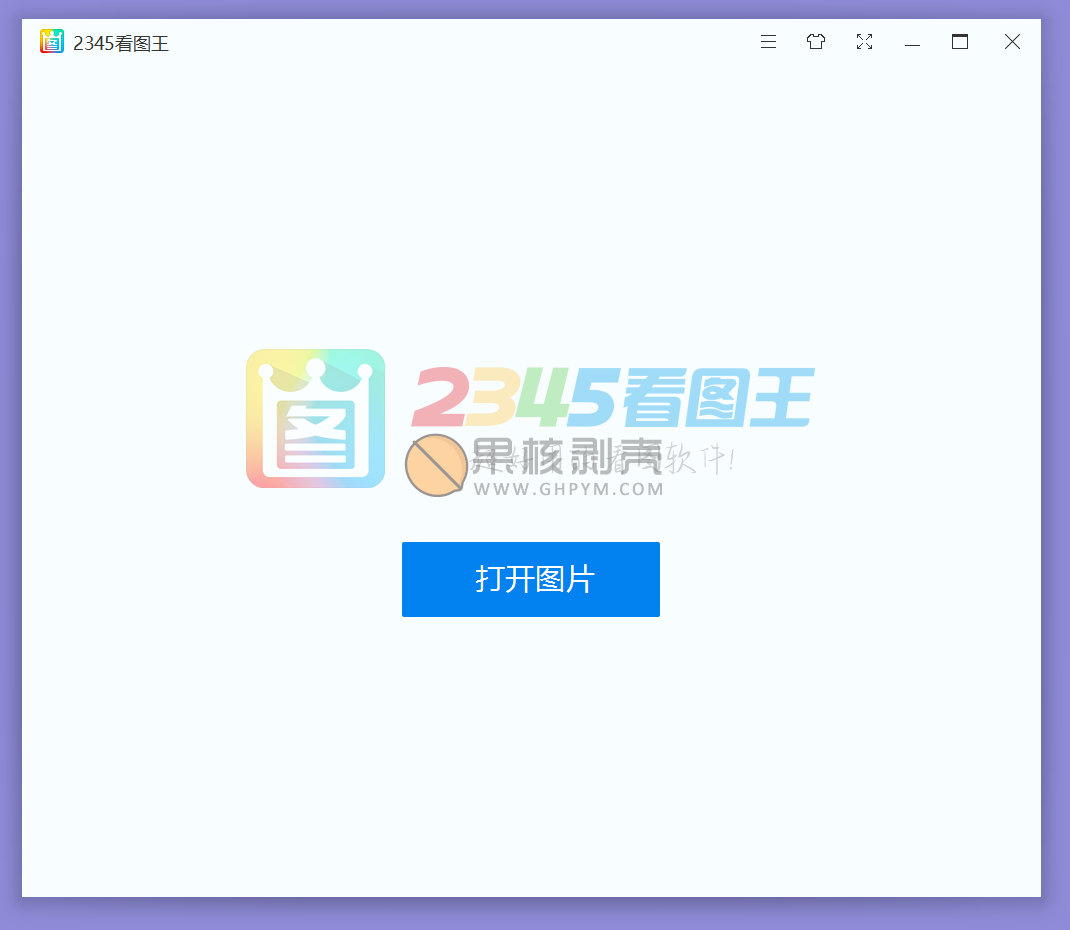Click the app logo in the title bar
1070x930 pixels.
(x=52, y=41)
